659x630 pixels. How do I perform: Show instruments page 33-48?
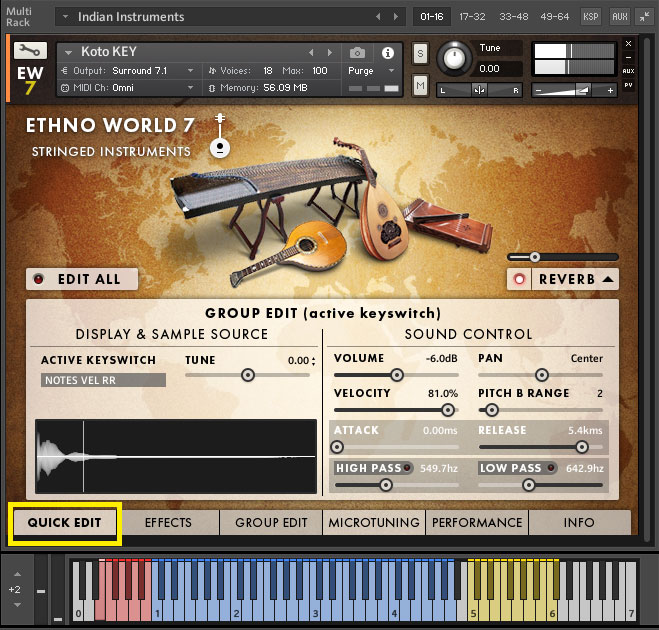click(x=513, y=17)
